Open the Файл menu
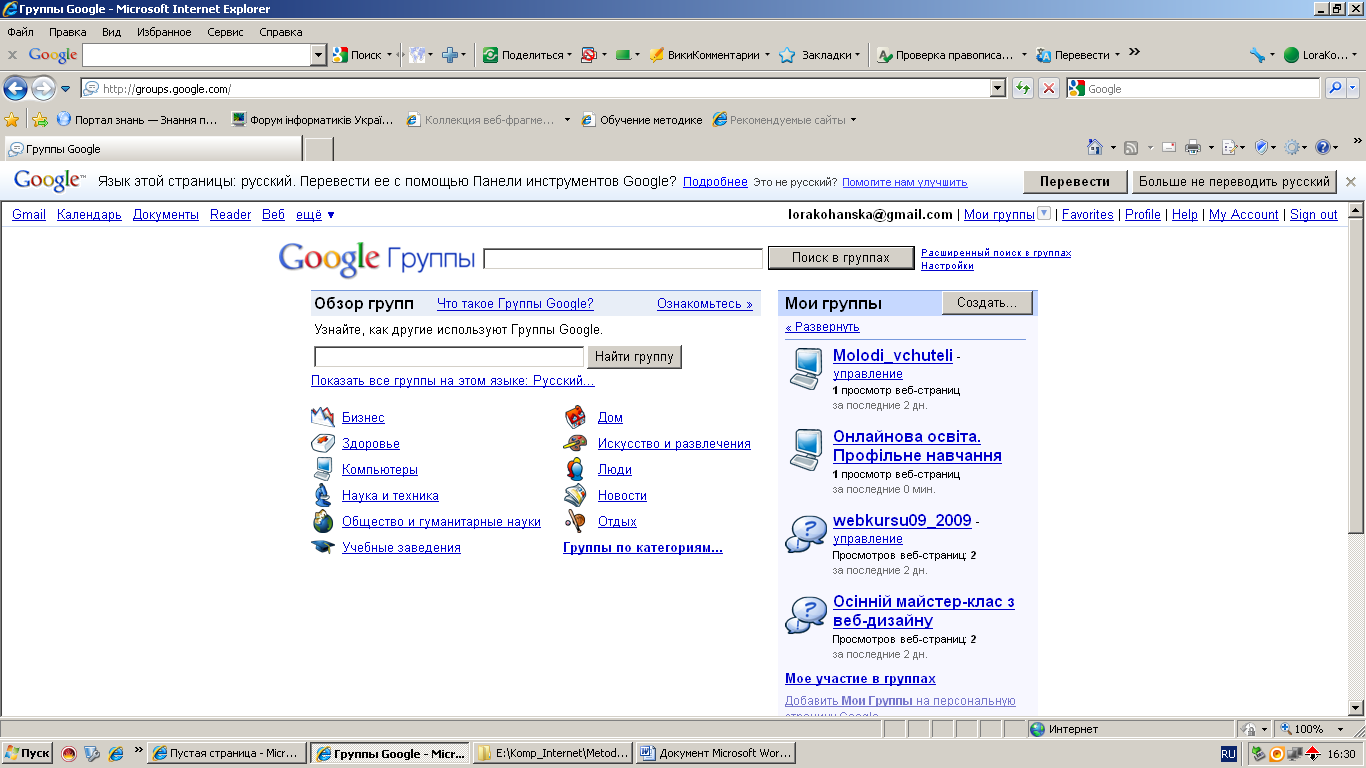Image resolution: width=1366 pixels, height=768 pixels. (x=20, y=32)
